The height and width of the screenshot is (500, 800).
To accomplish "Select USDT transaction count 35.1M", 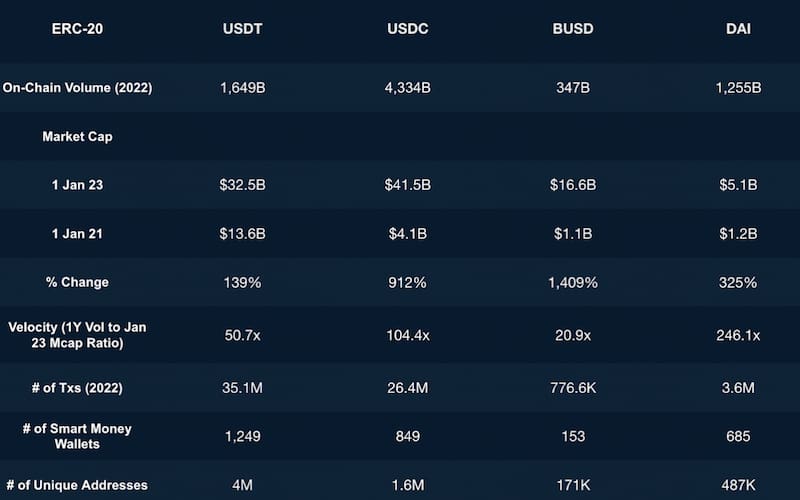I will [x=241, y=385].
